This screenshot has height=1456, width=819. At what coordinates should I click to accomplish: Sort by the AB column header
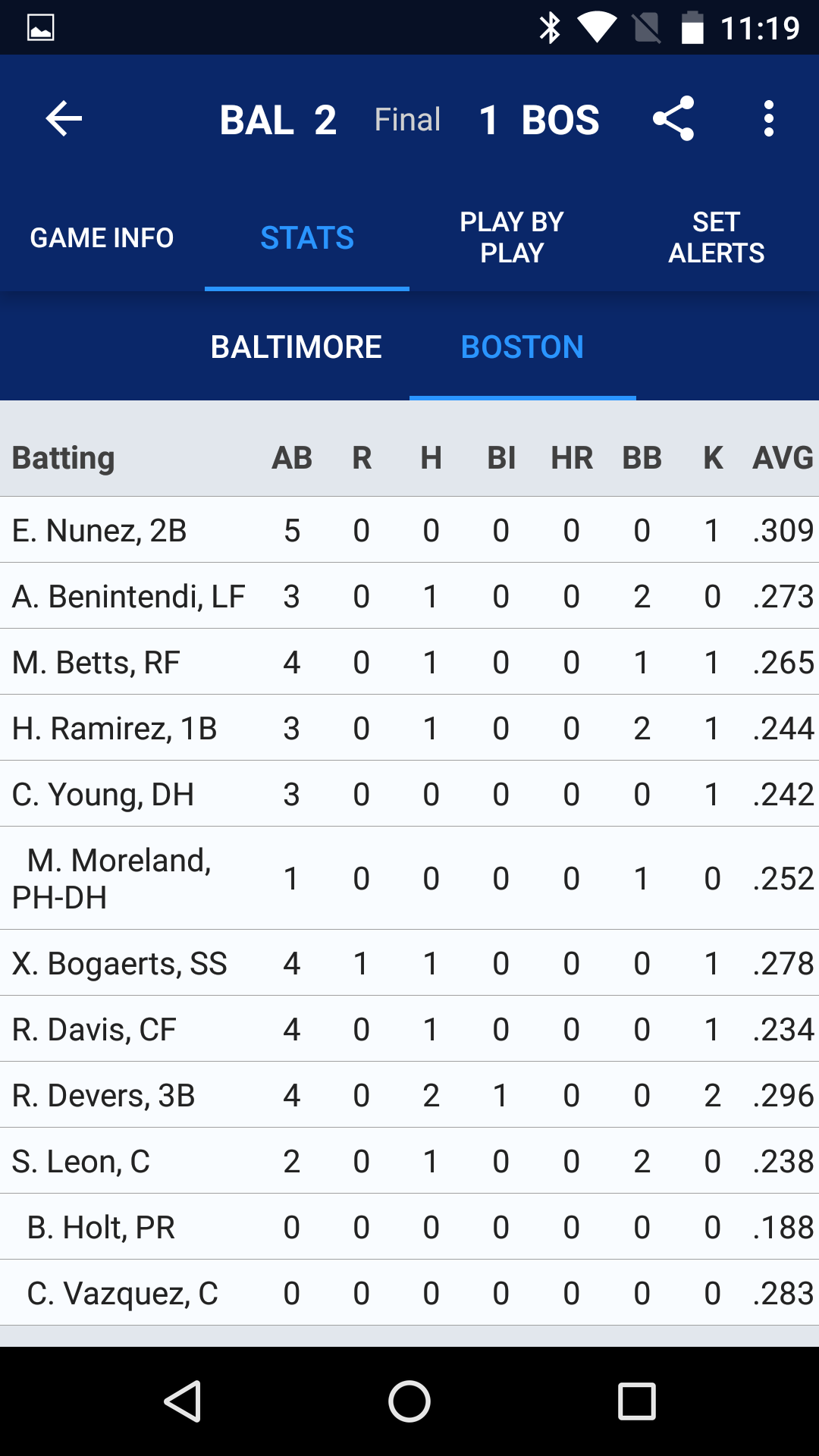(x=293, y=457)
